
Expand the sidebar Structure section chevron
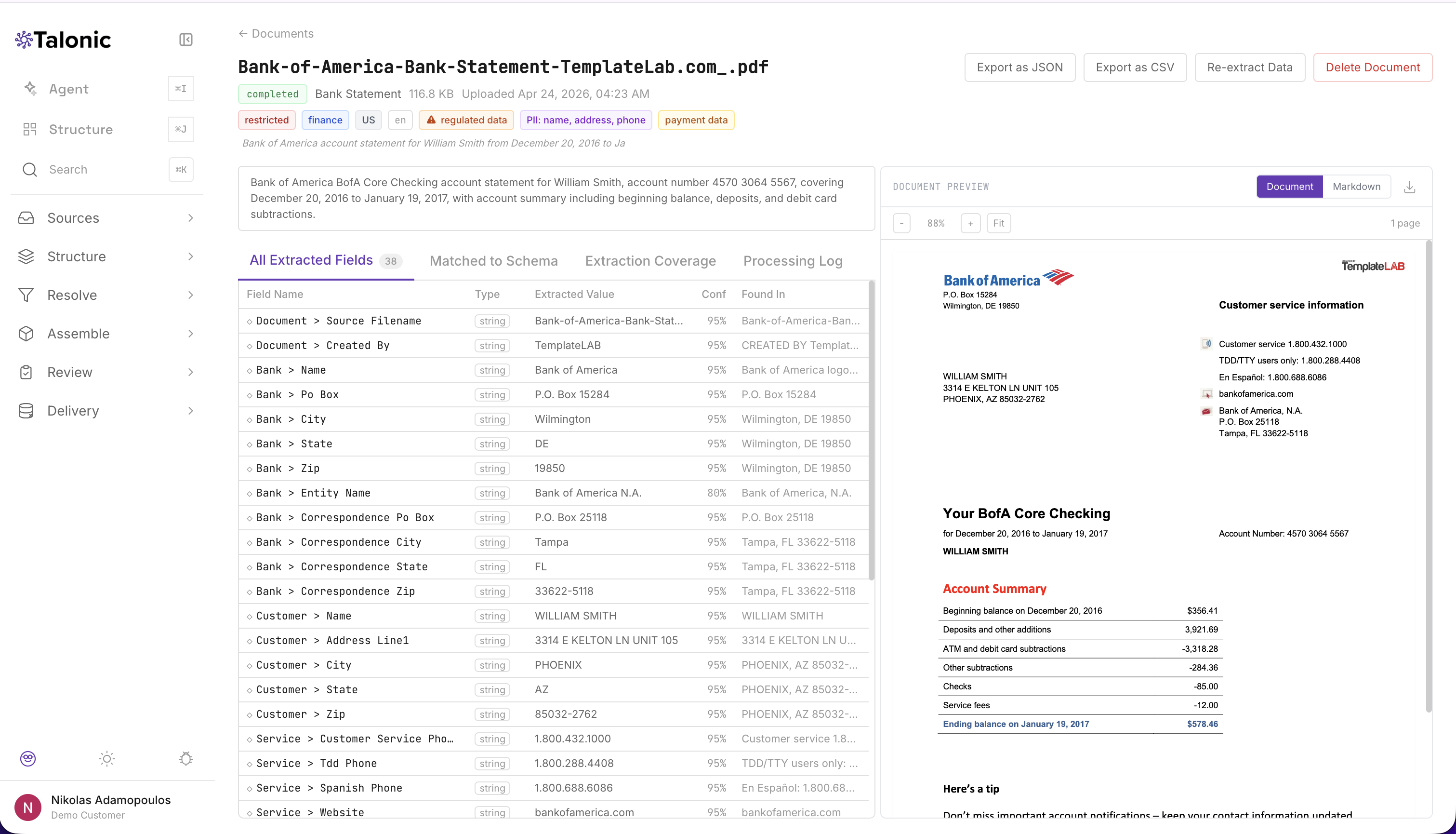pos(191,256)
